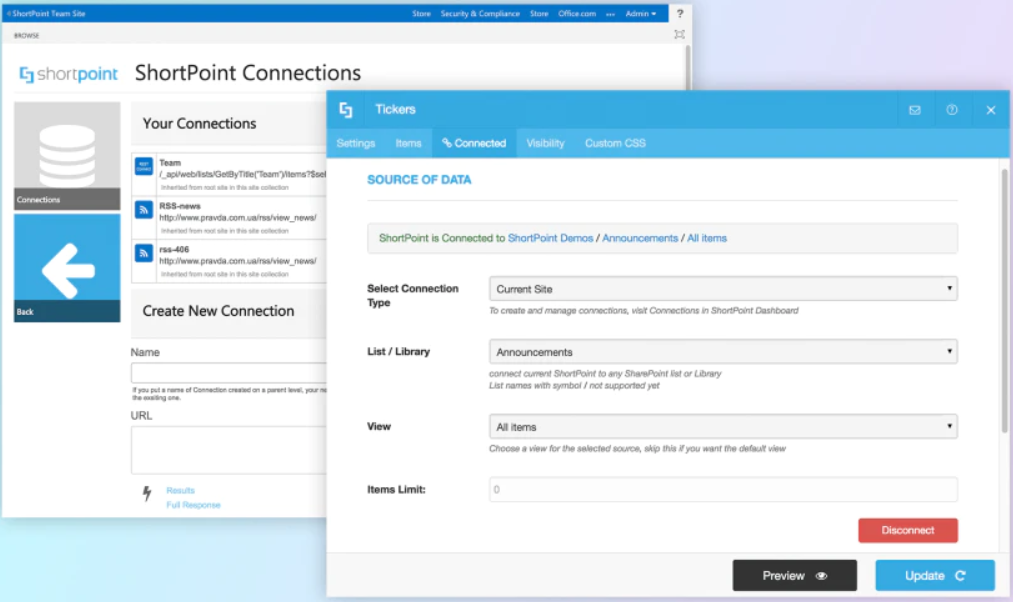Click the ShortPoint logo in the Tickers header
This screenshot has height=602, width=1013.
coord(345,109)
